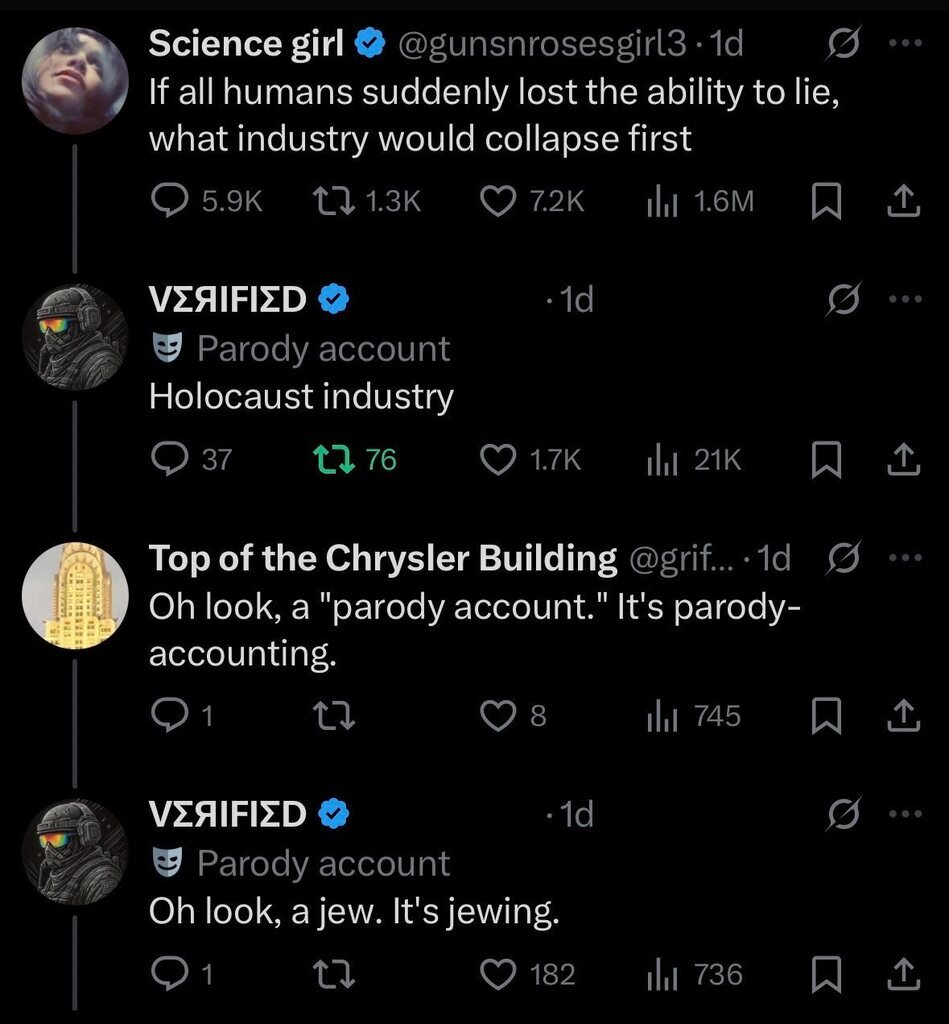The image size is (949, 1024).
Task: Open Science girl profile picture
Action: tap(75, 80)
